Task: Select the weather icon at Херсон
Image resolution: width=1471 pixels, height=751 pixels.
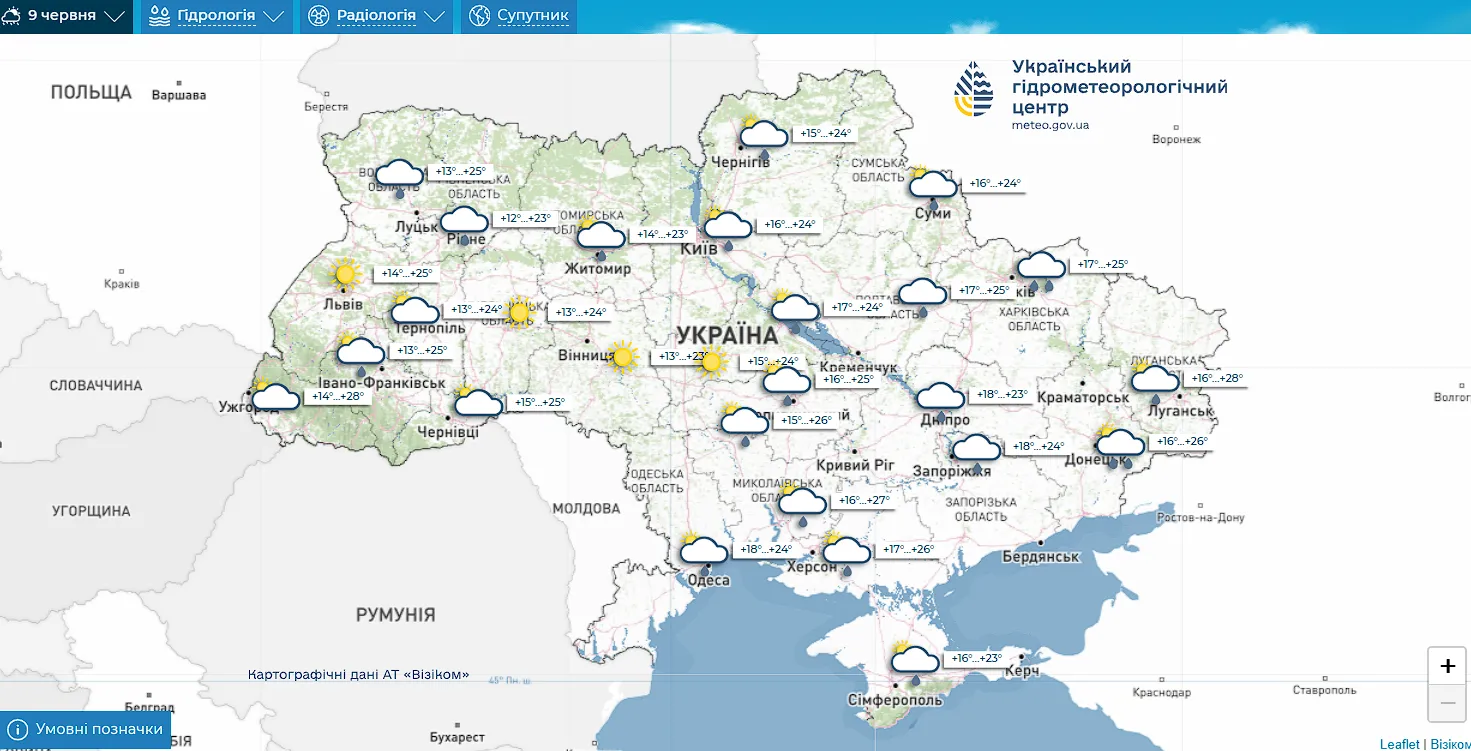Action: click(x=845, y=554)
